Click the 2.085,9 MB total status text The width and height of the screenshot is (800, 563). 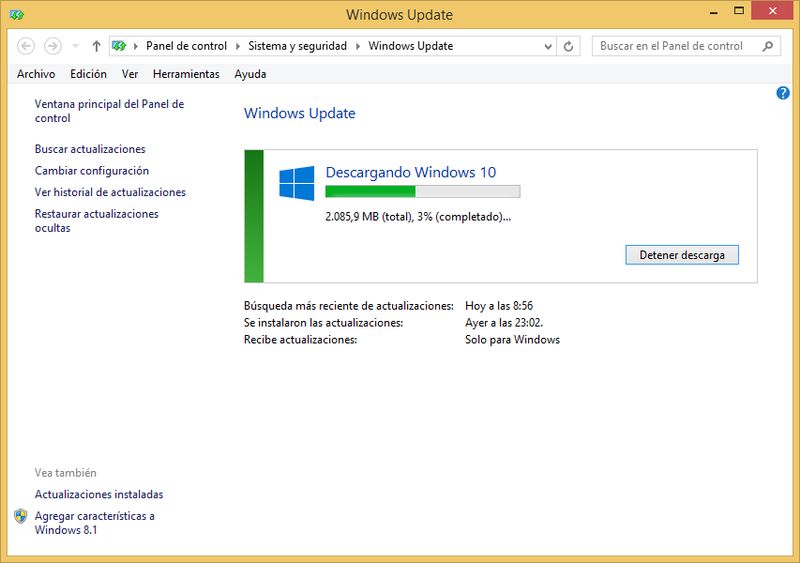[418, 216]
